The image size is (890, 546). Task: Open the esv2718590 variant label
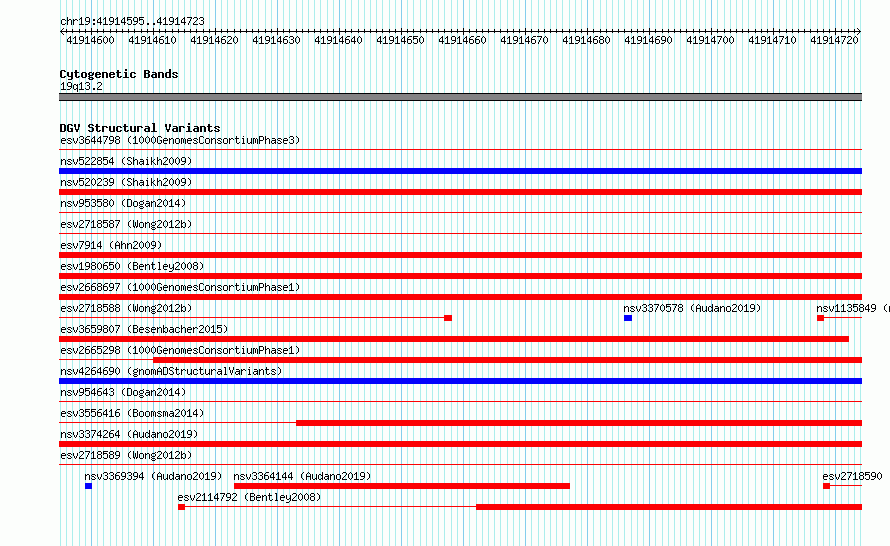pyautogui.click(x=852, y=476)
